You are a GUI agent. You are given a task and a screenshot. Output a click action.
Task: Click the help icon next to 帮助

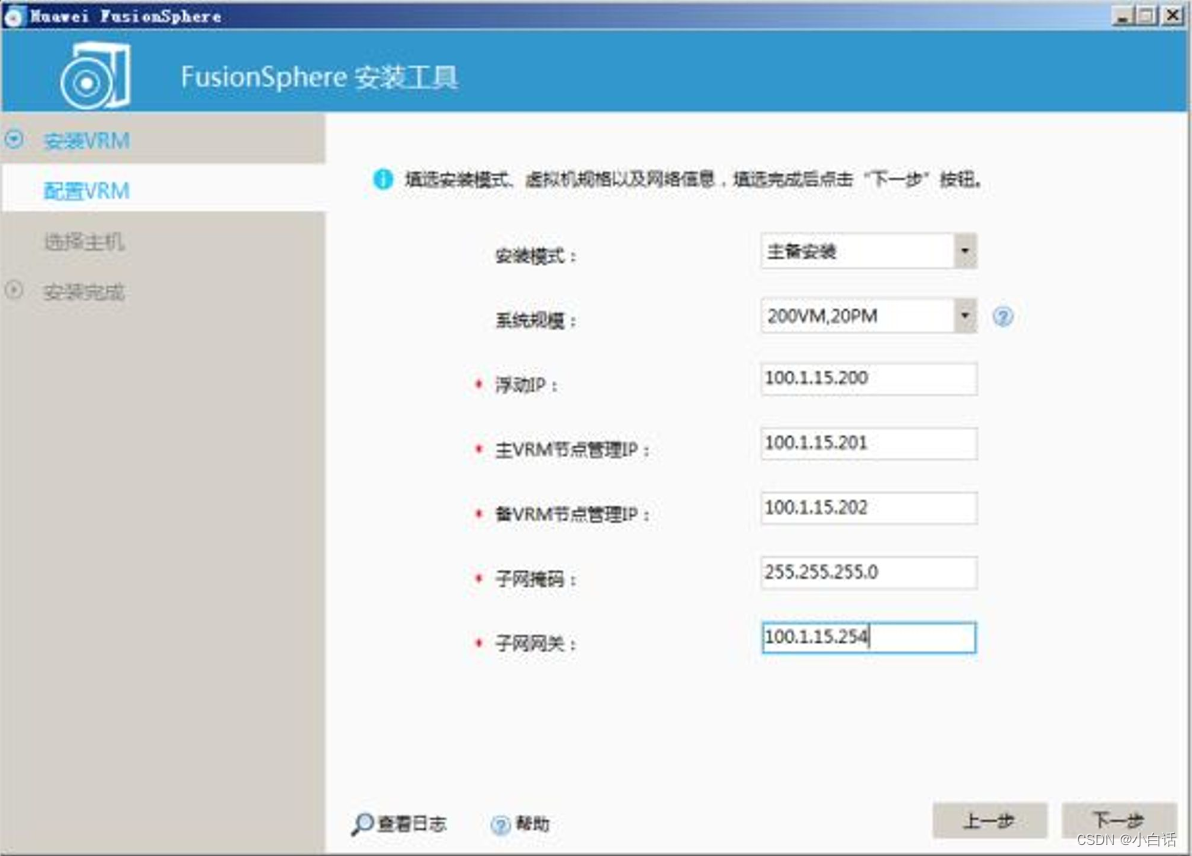click(500, 825)
